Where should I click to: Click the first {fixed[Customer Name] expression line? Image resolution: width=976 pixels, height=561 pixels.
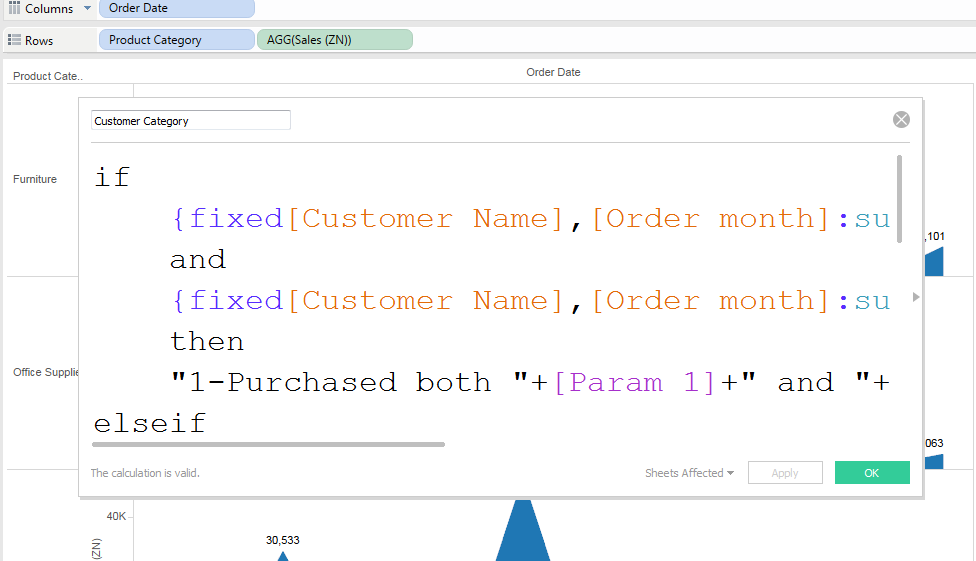pyautogui.click(x=530, y=219)
